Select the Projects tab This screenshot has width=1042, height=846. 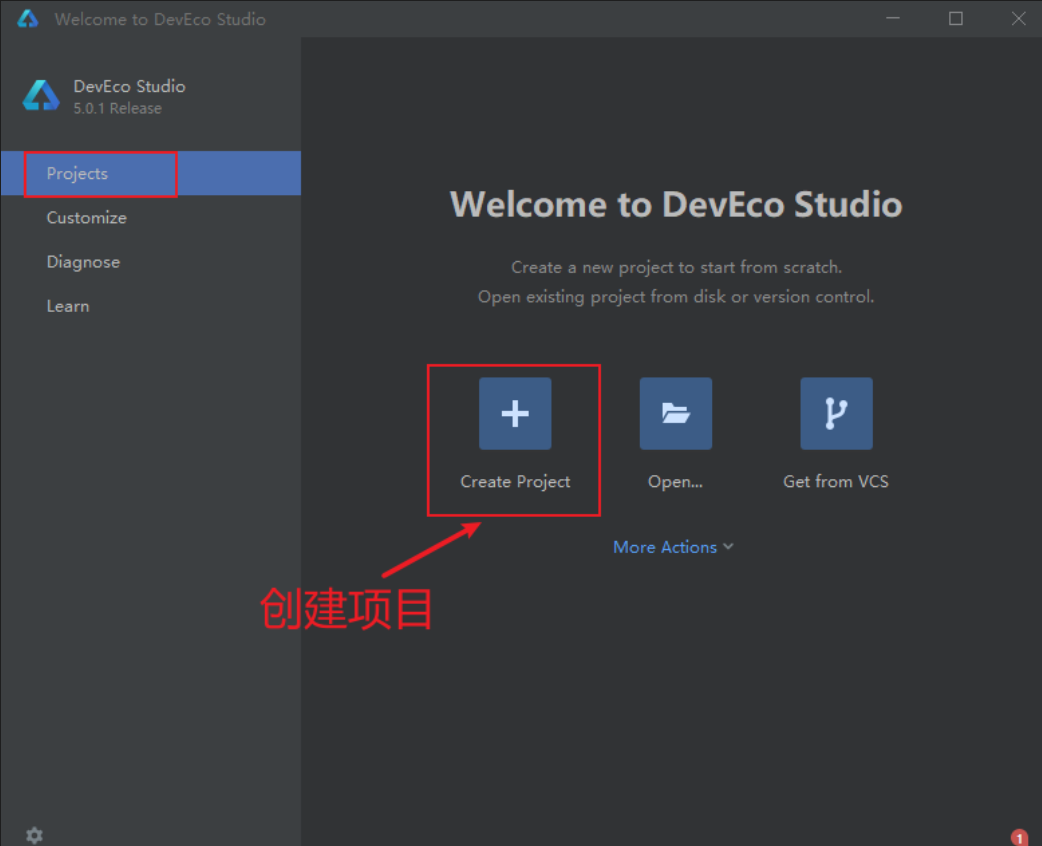[151, 173]
